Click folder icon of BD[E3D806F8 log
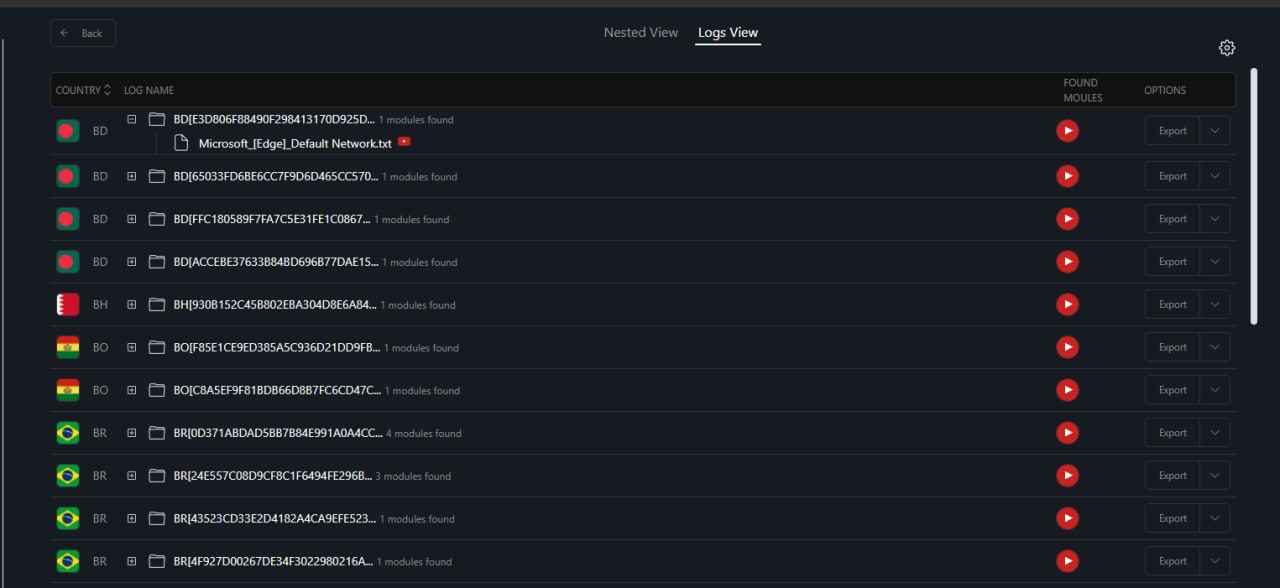1280x588 pixels. tap(156, 119)
